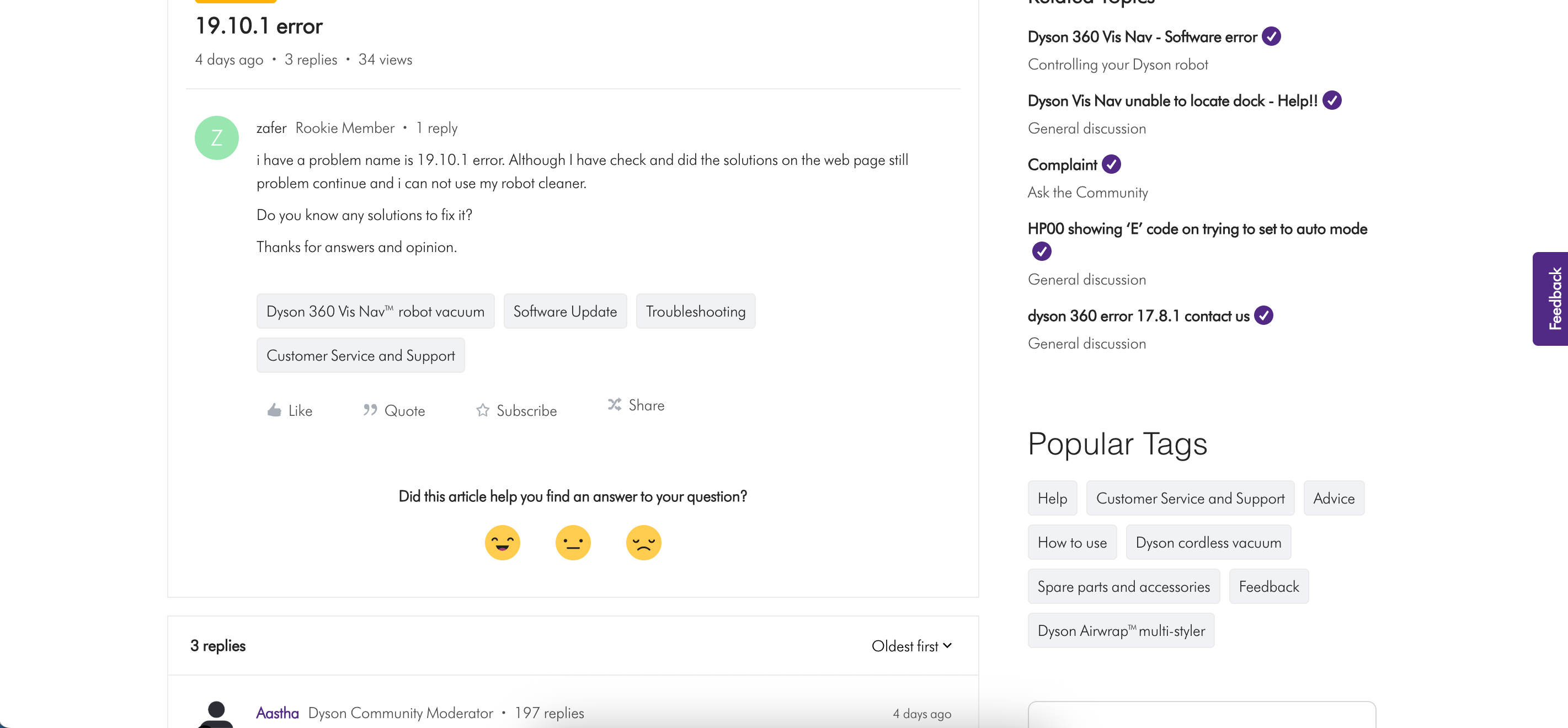Toggle Like on the original post

click(289, 410)
